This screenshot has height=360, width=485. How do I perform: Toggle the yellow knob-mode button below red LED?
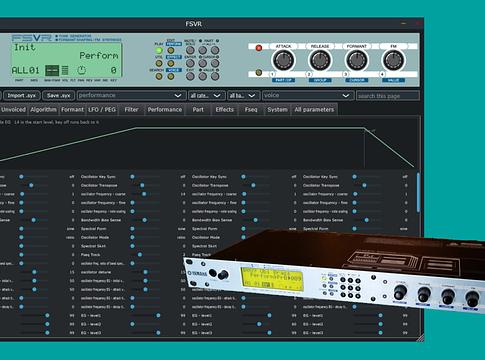[259, 72]
